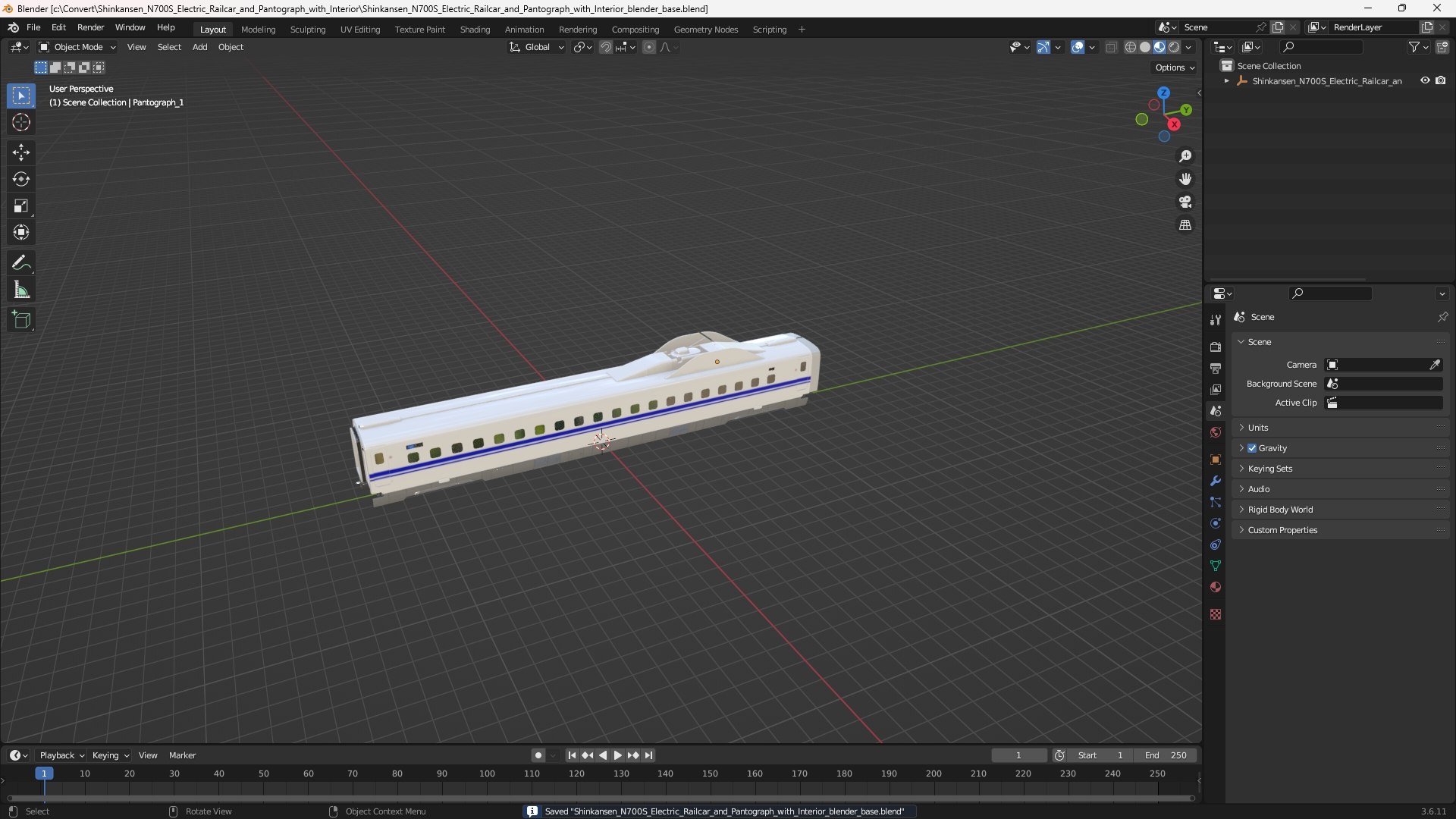This screenshot has height=819, width=1456.
Task: Open the Add menu in viewport header
Action: [x=199, y=47]
